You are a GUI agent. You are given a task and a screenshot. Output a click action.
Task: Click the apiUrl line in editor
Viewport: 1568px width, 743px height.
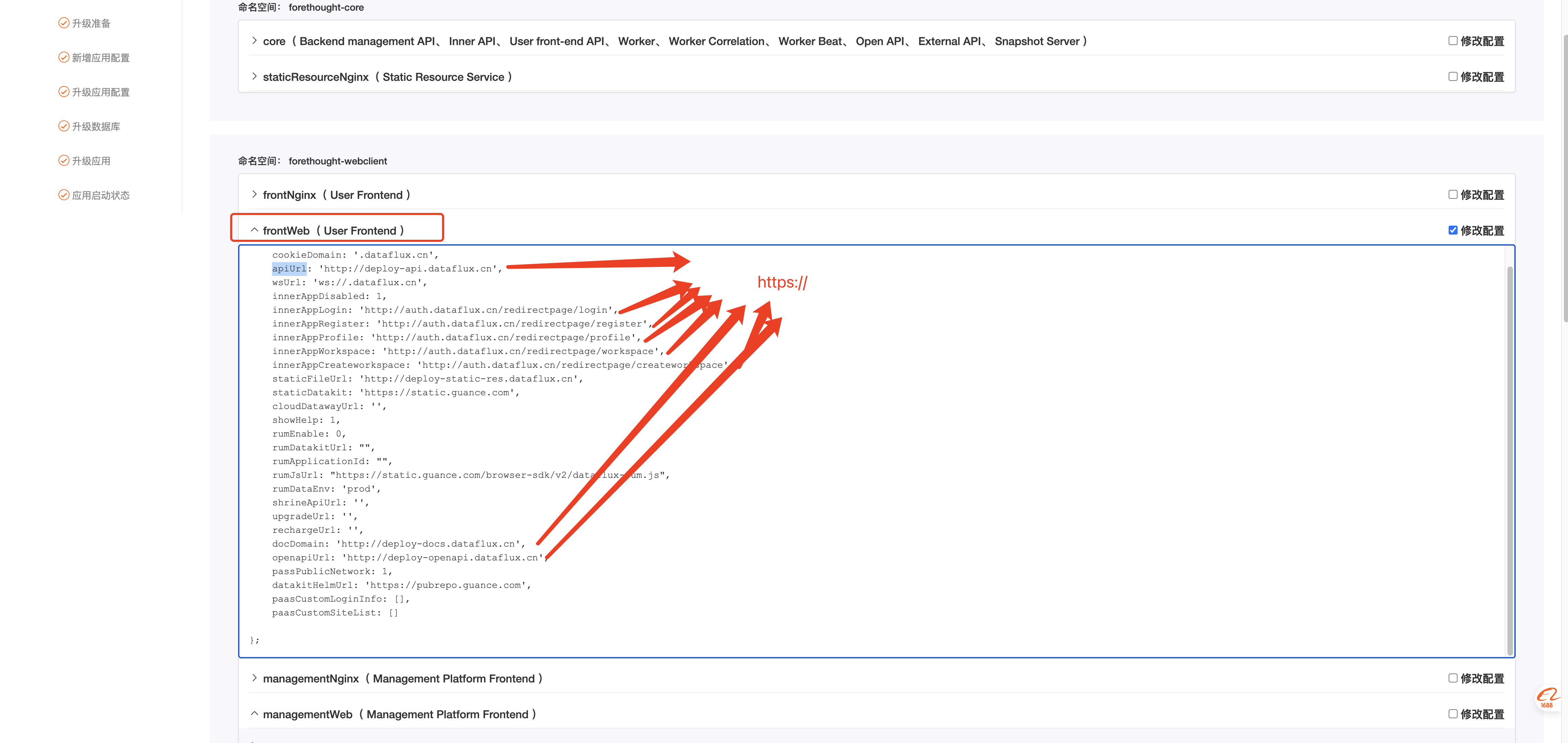click(387, 268)
